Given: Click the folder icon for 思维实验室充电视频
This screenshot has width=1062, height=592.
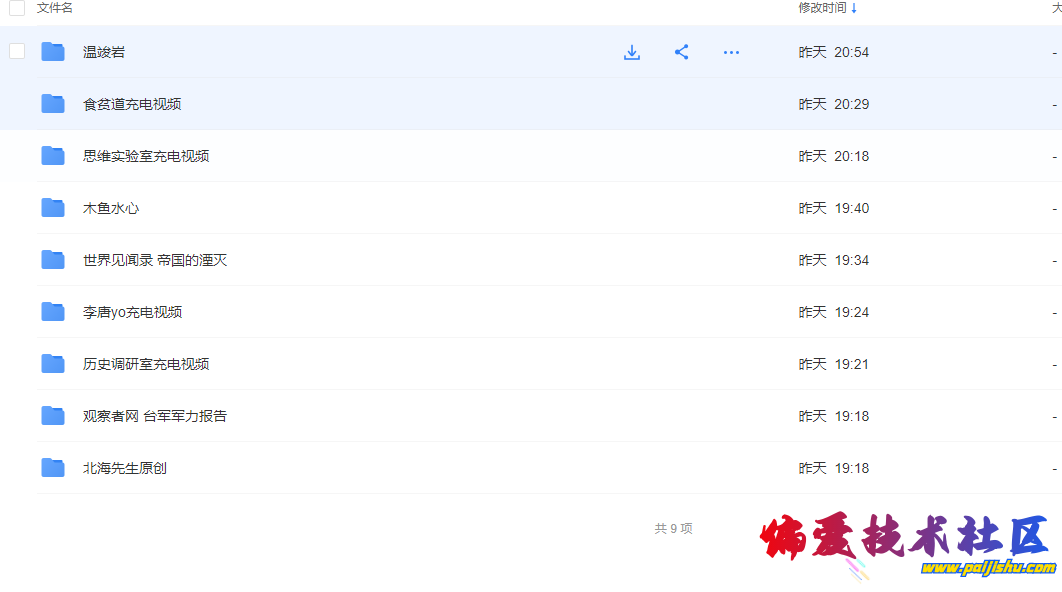Looking at the screenshot, I should (53, 156).
